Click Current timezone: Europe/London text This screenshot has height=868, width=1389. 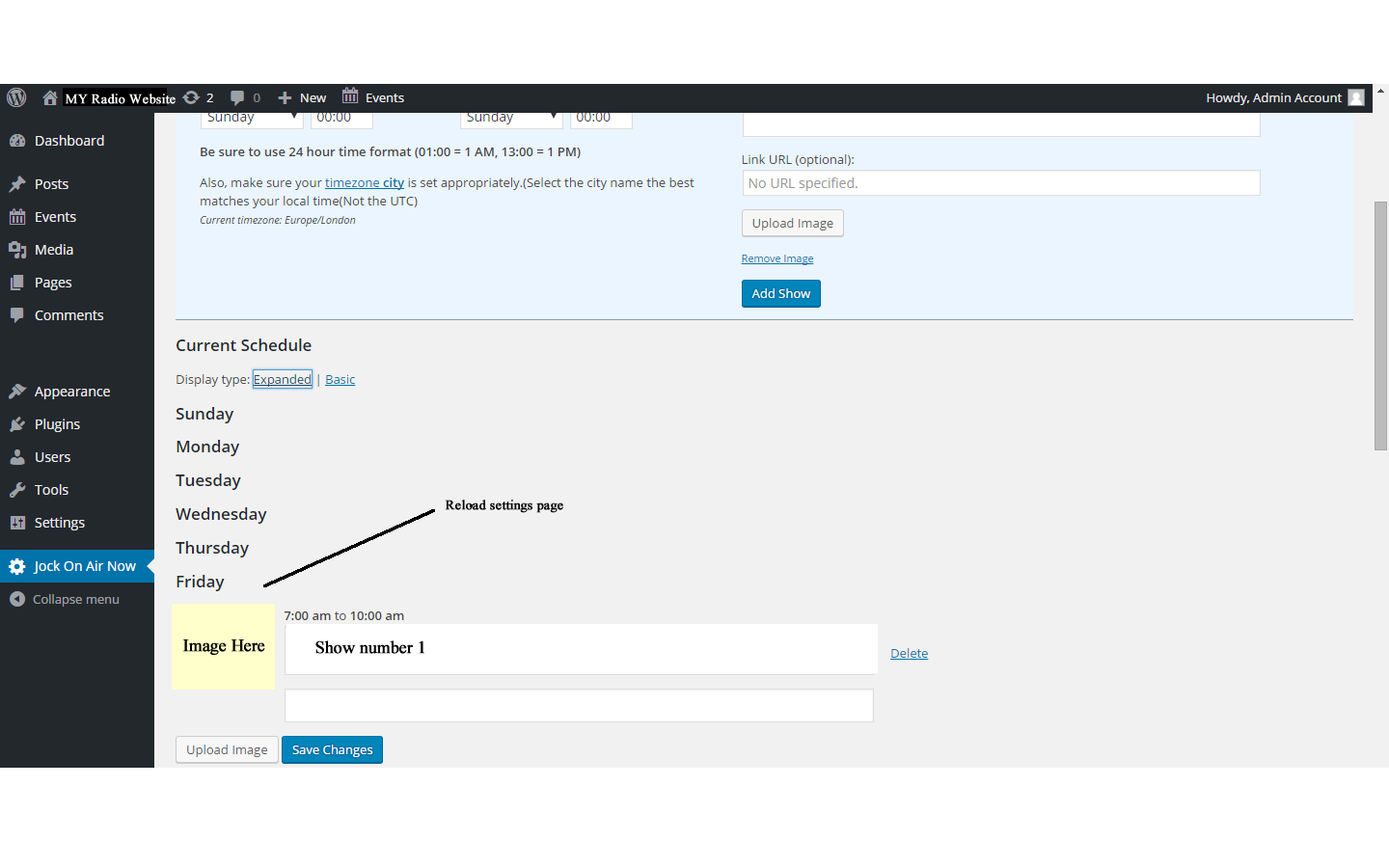(278, 220)
